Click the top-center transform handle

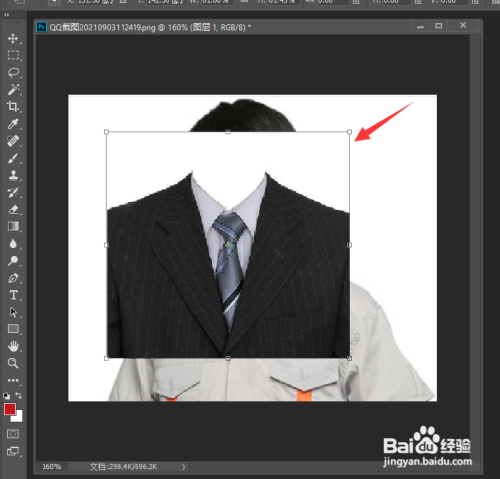tap(228, 132)
